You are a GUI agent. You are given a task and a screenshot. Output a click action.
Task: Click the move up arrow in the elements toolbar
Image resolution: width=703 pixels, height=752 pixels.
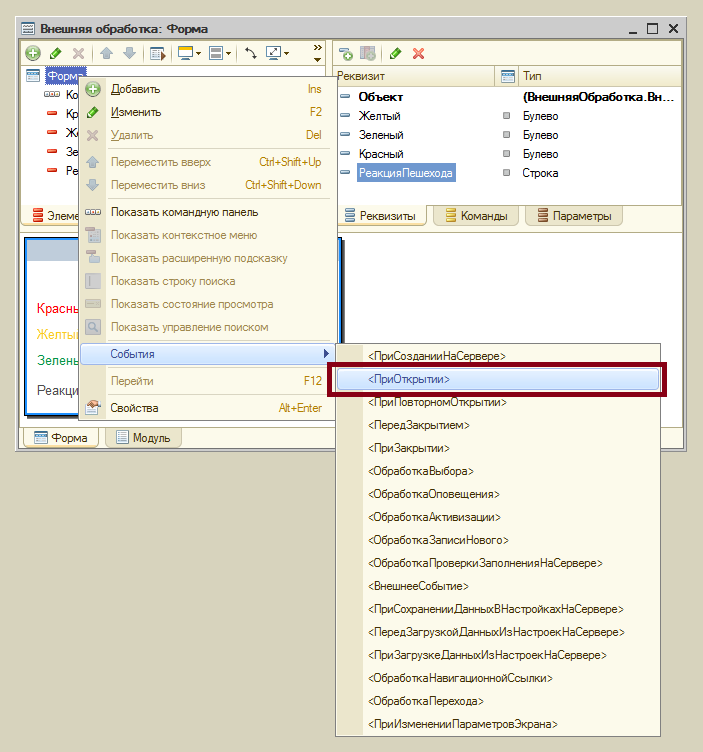pyautogui.click(x=107, y=53)
